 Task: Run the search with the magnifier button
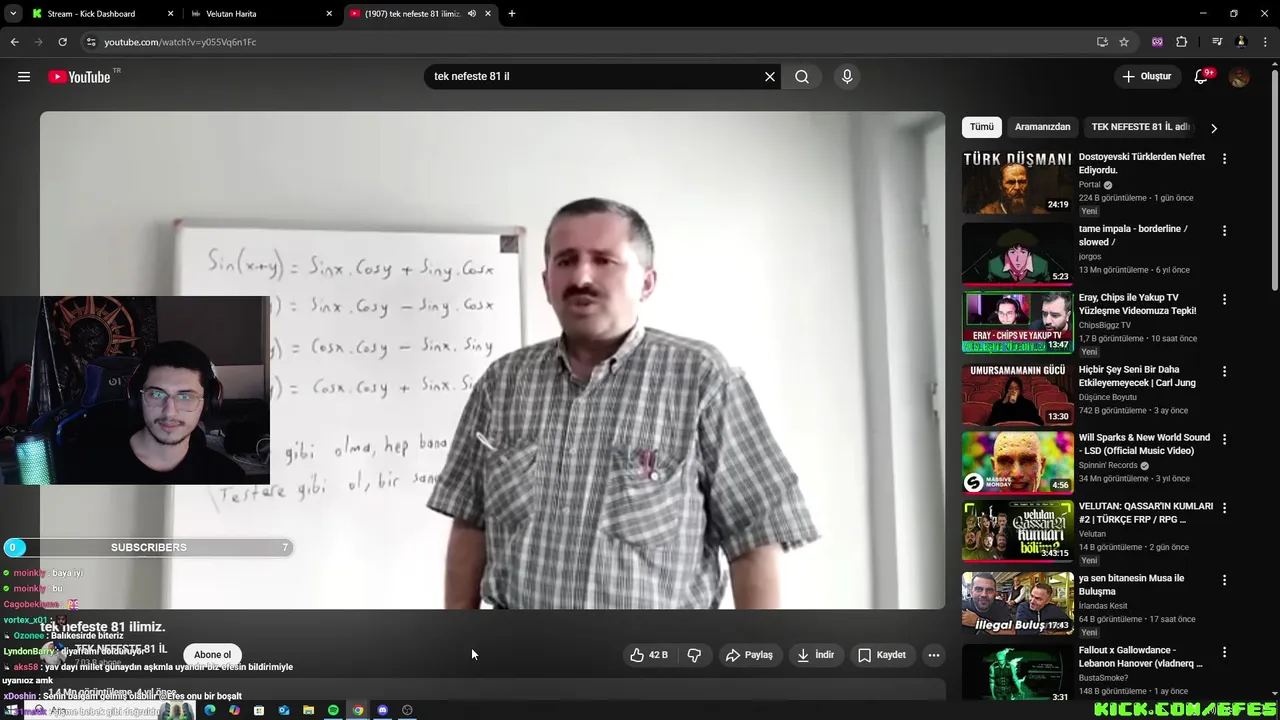[x=802, y=77]
